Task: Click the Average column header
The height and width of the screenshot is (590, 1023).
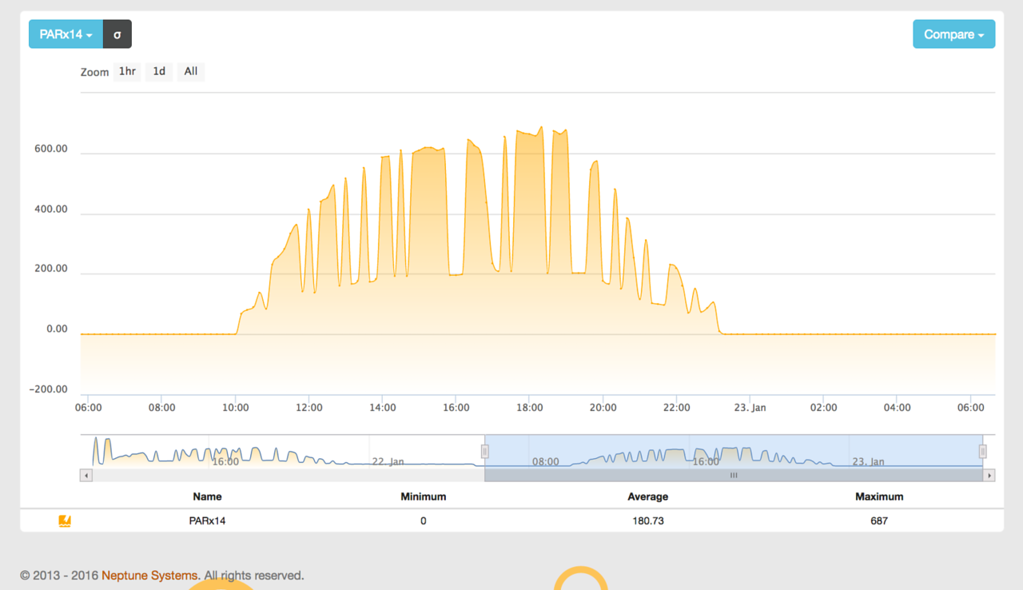Action: 647,497
